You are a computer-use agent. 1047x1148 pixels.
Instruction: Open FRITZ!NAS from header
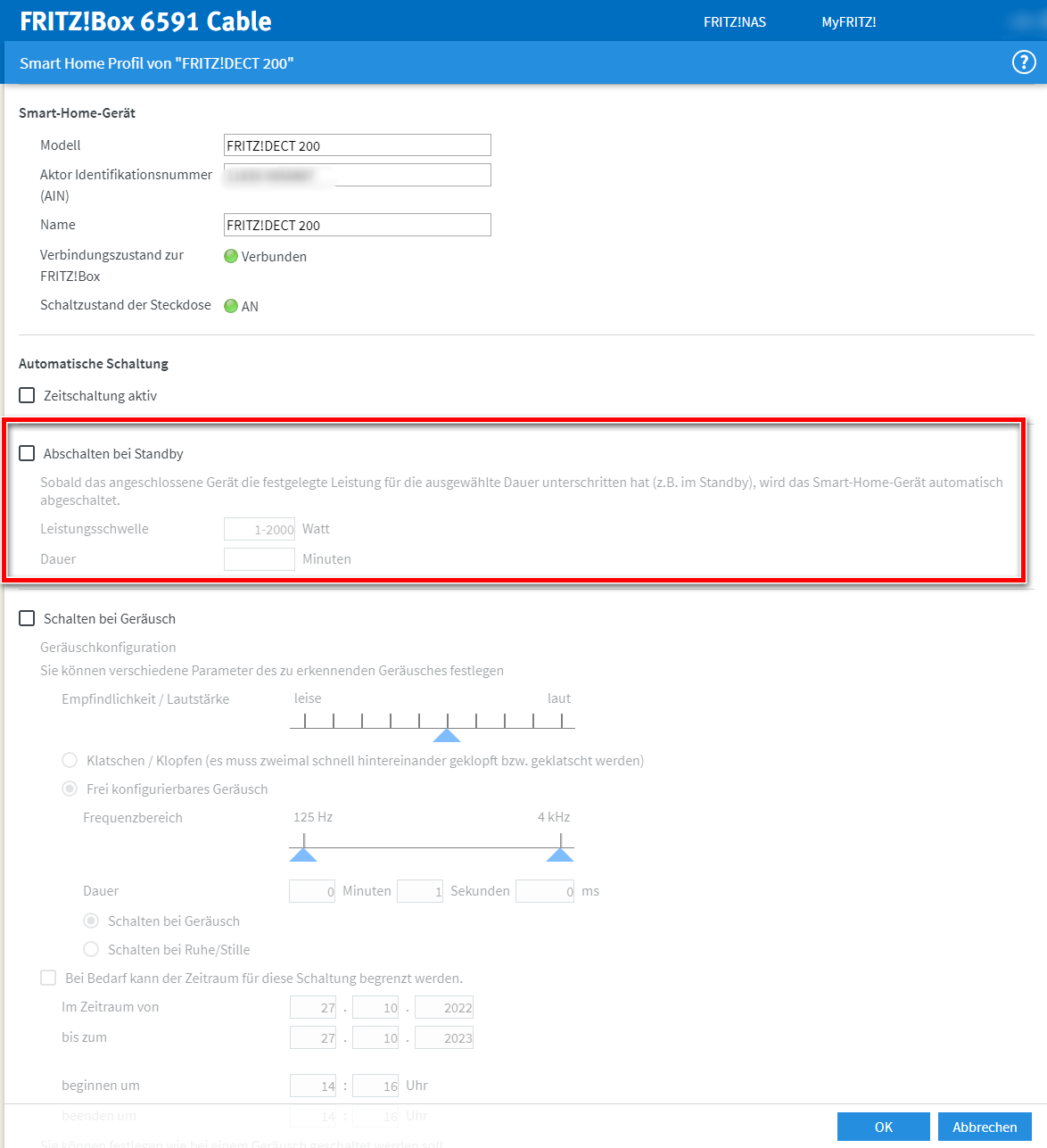pyautogui.click(x=735, y=22)
